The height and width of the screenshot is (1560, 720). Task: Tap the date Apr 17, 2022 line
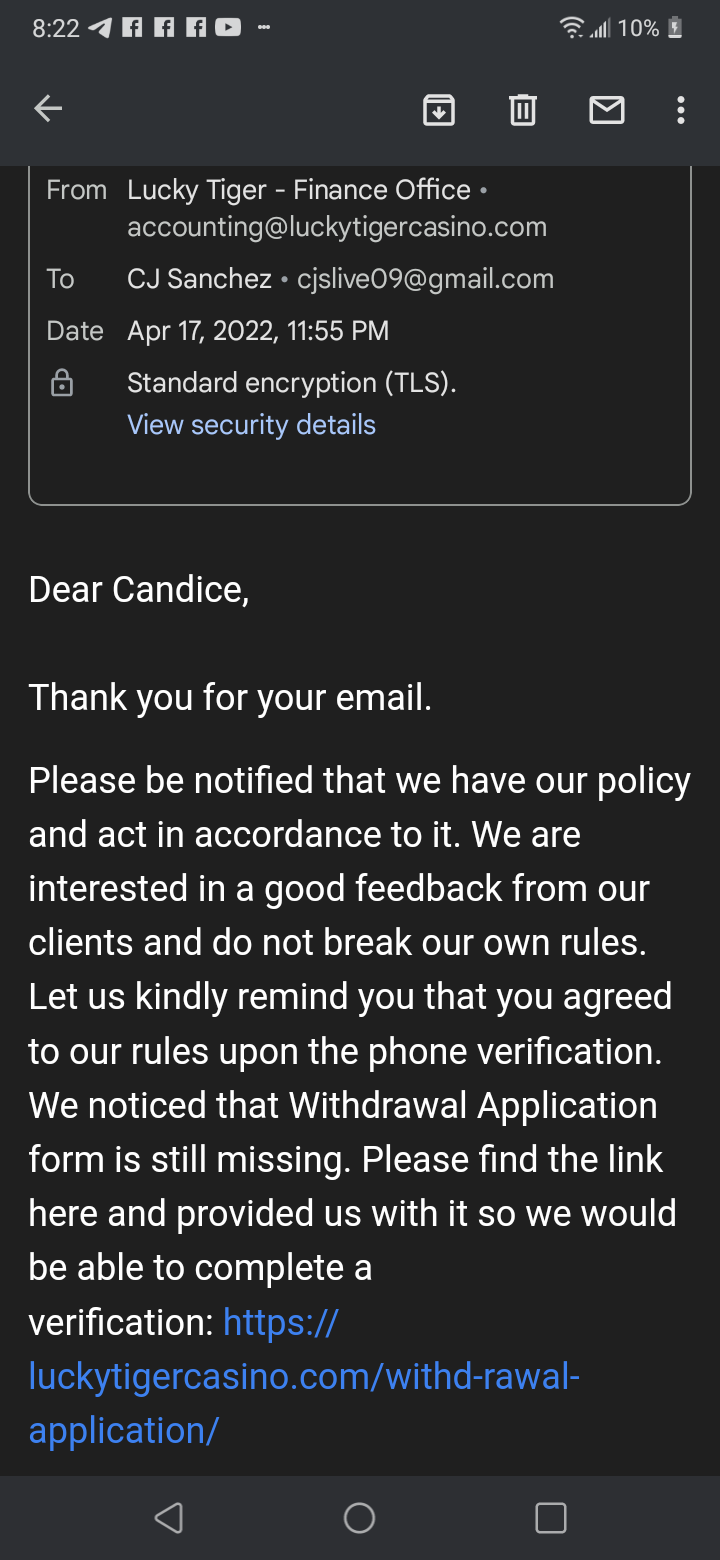(258, 331)
